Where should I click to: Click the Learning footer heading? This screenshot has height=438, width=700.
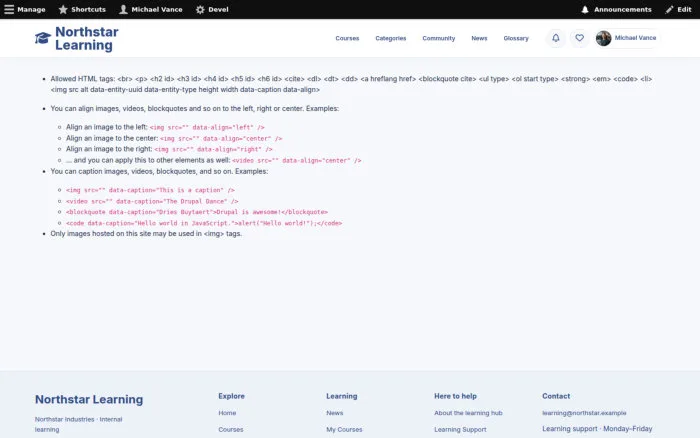coord(342,396)
